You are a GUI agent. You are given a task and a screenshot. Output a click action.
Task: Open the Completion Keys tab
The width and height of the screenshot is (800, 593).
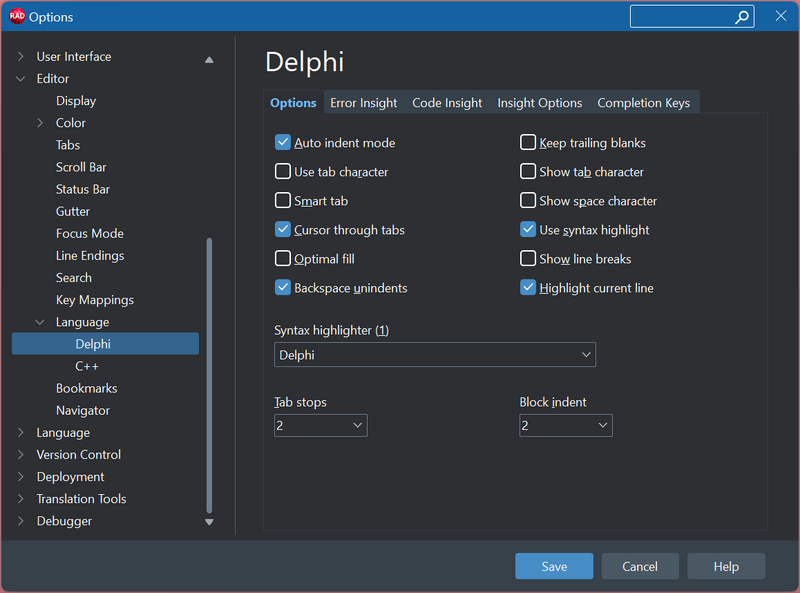[x=643, y=103]
